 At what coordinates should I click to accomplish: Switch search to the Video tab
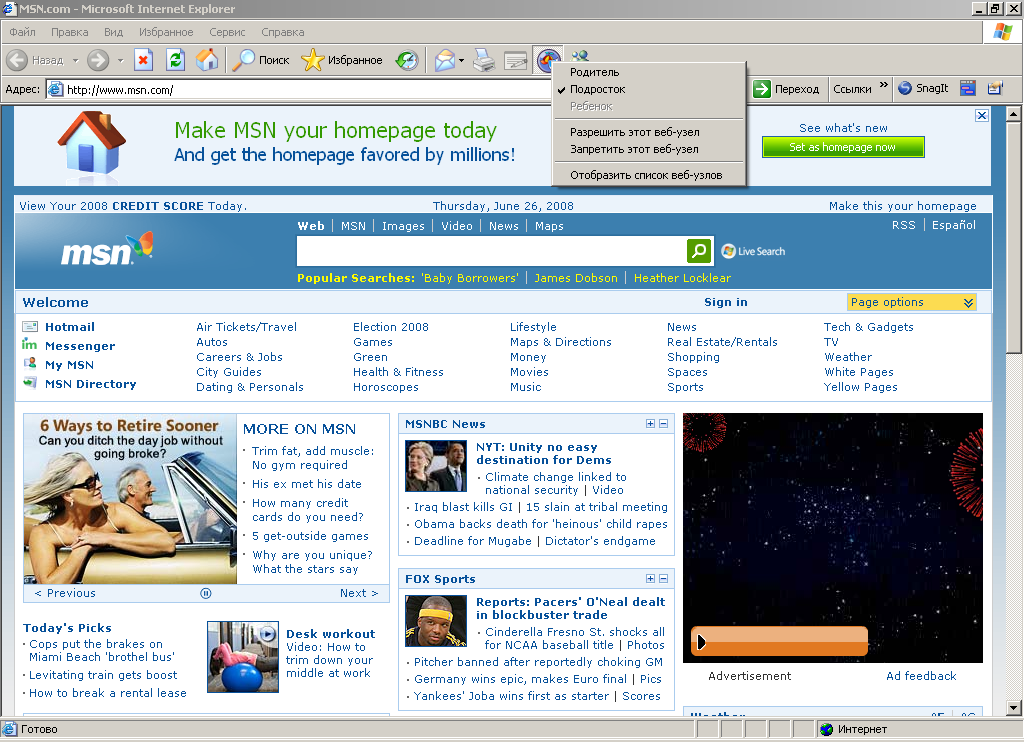tap(456, 226)
